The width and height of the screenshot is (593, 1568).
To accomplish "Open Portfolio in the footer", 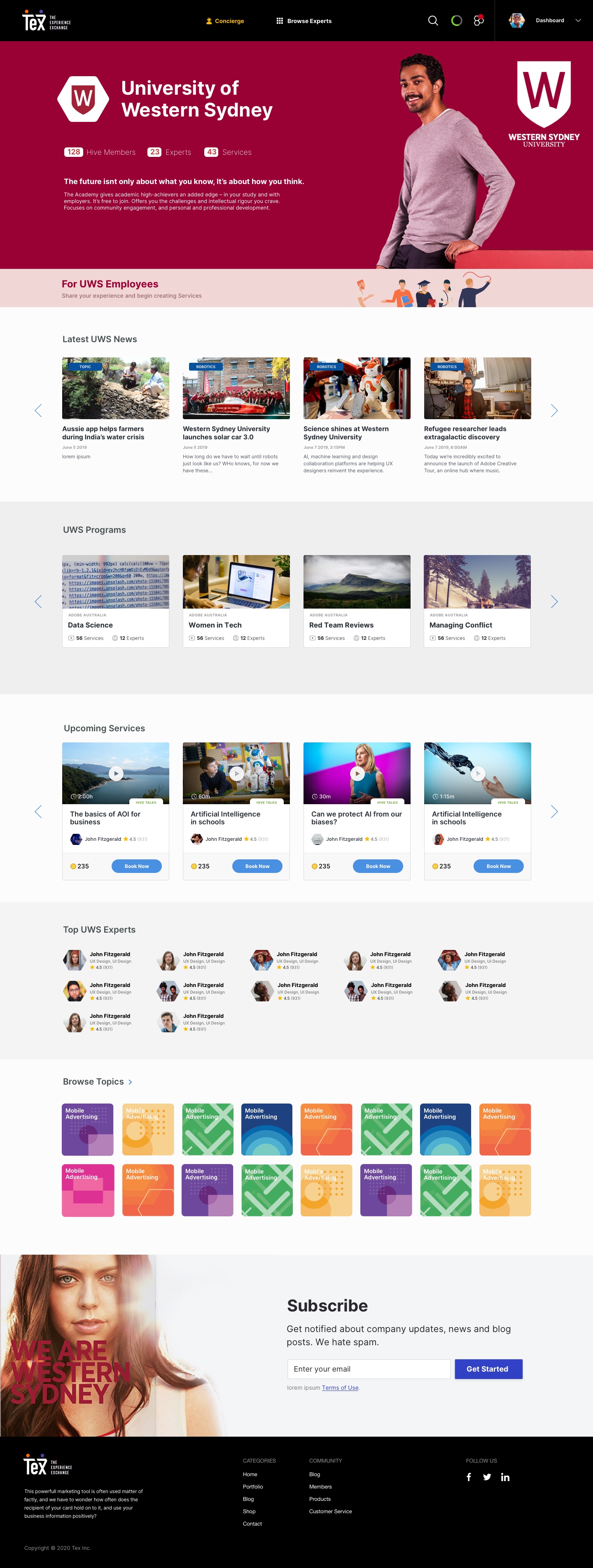I will click(253, 1486).
